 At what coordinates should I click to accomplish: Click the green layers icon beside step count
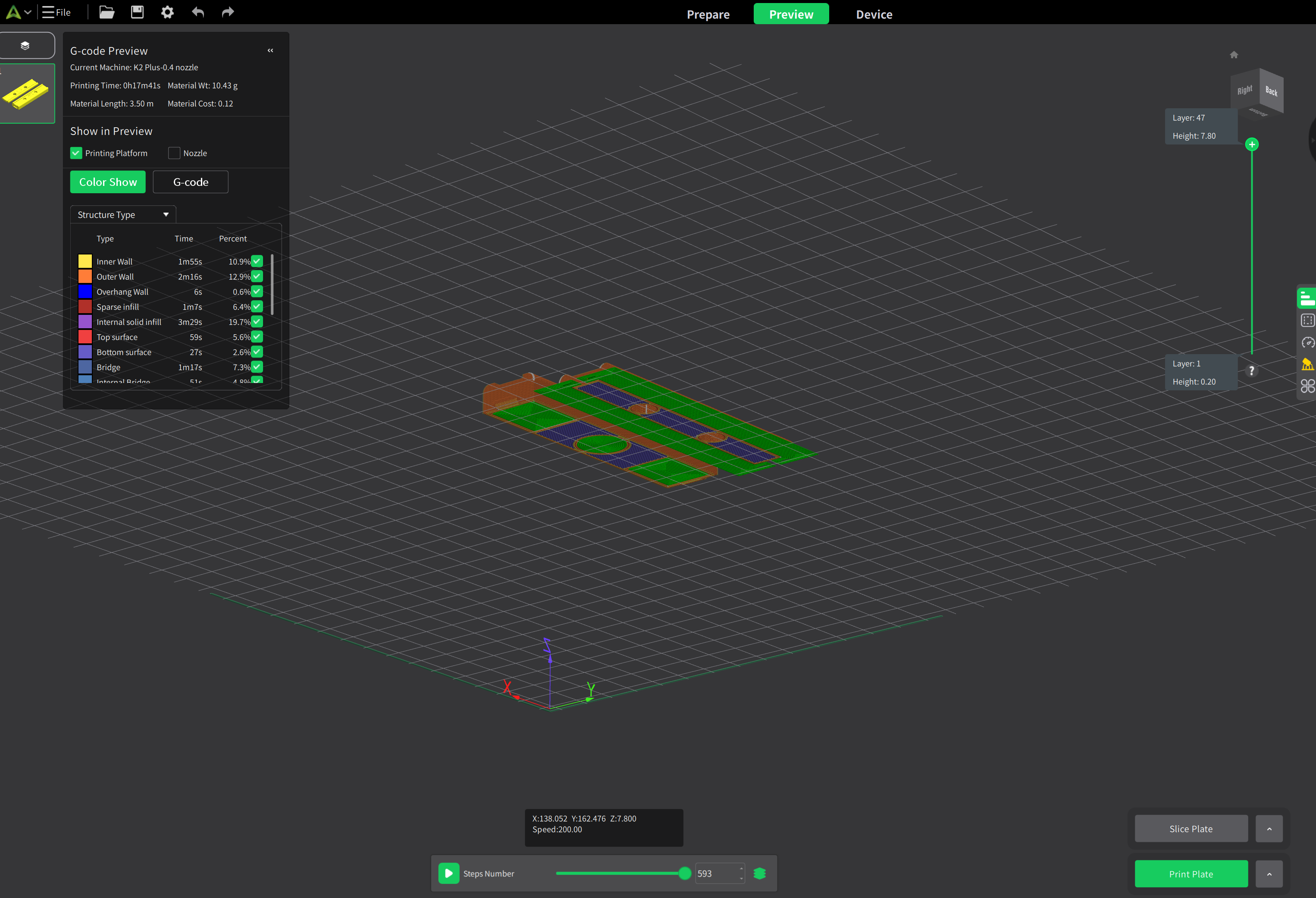click(x=759, y=873)
